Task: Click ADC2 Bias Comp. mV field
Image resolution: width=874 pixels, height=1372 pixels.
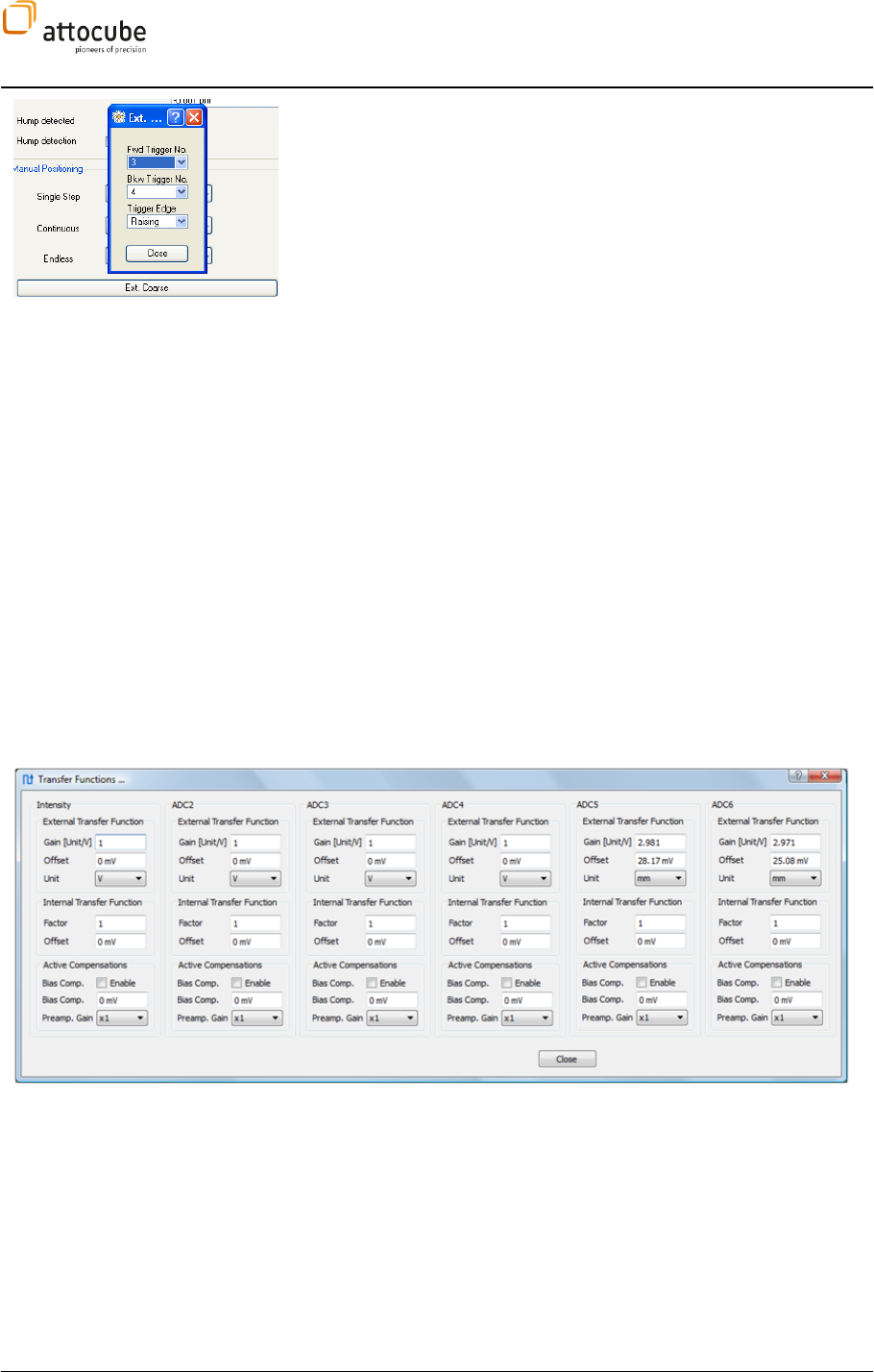Action: click(257, 1000)
